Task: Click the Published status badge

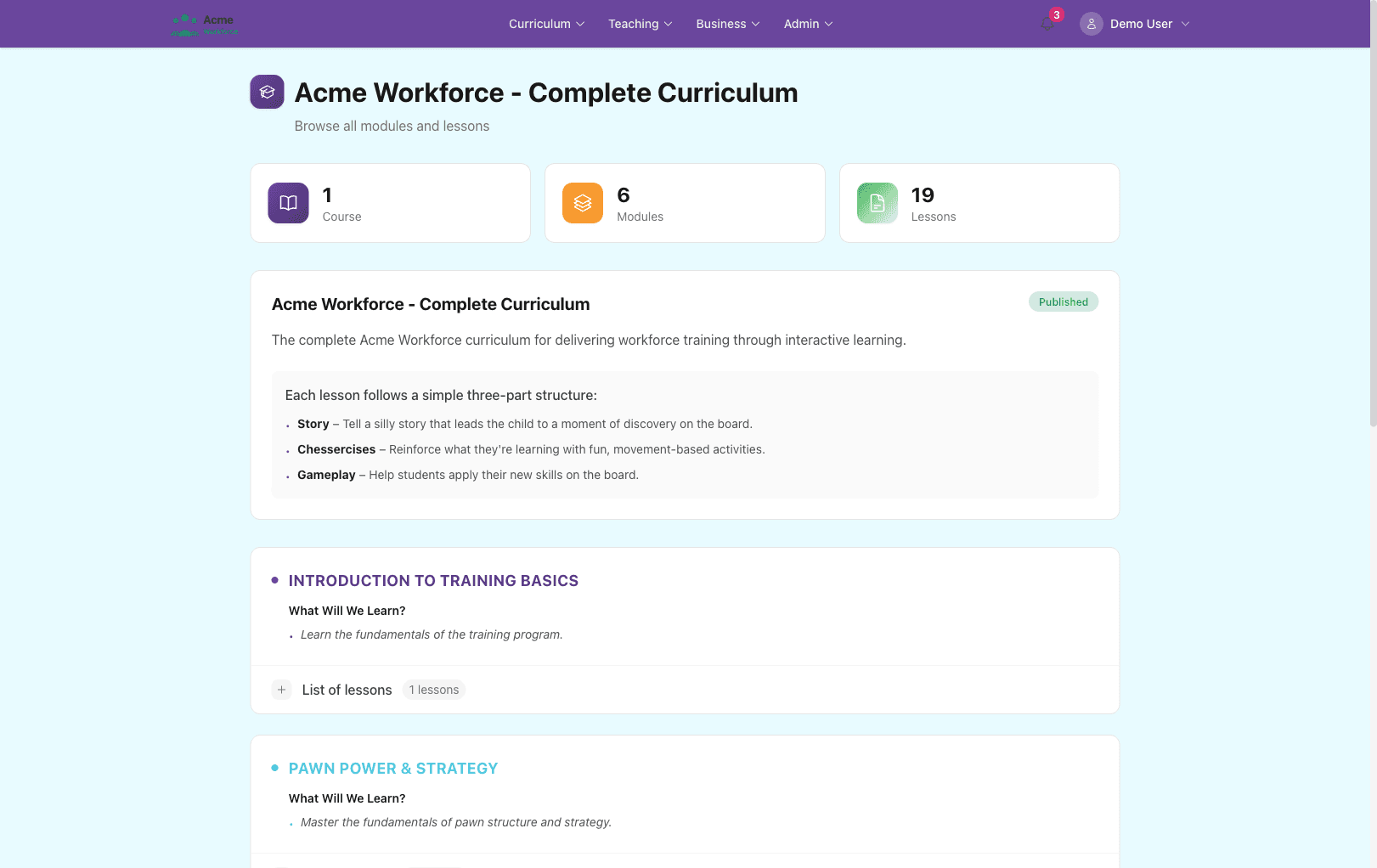Action: (1063, 302)
